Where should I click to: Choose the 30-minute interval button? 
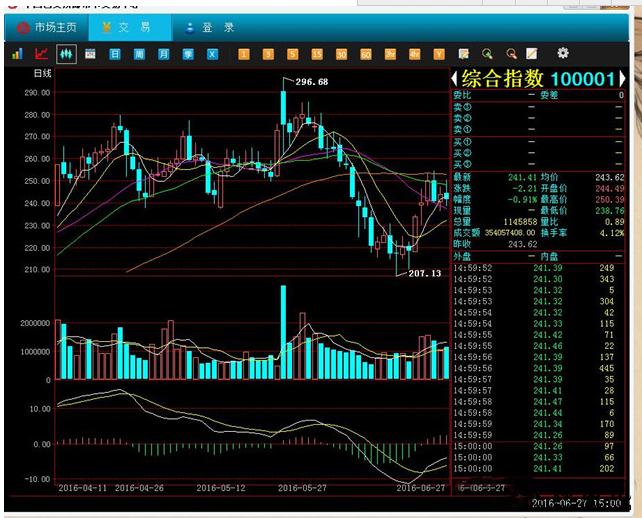click(341, 54)
